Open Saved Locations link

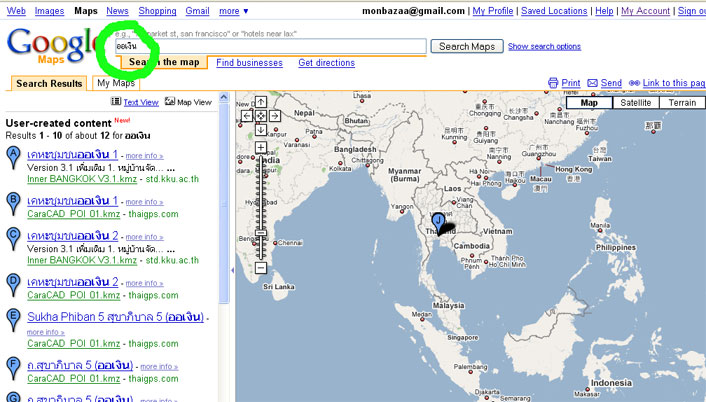coord(554,11)
